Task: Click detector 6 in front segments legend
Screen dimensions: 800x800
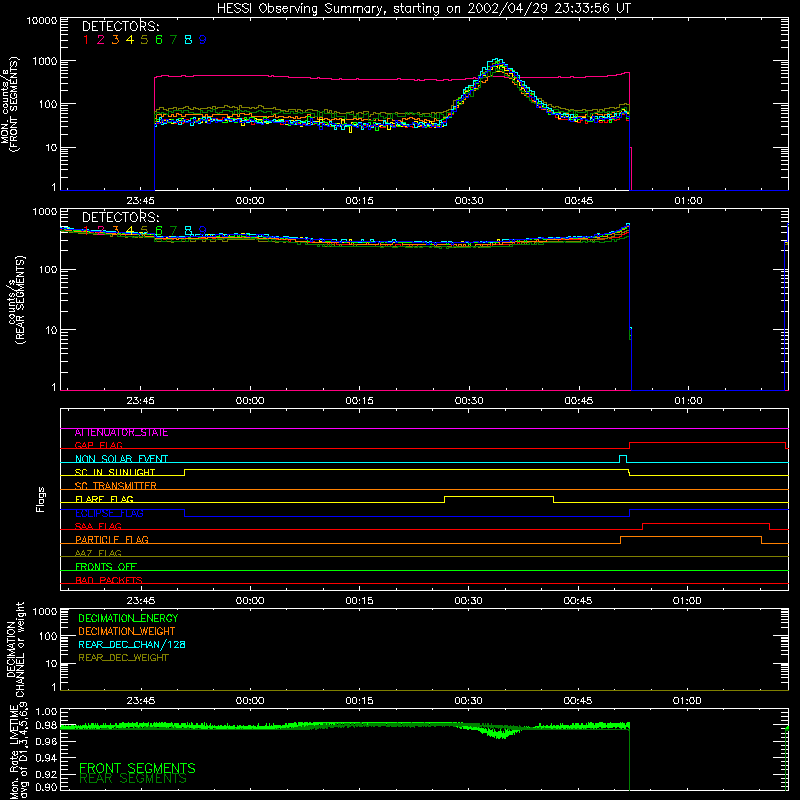Action: (159, 40)
